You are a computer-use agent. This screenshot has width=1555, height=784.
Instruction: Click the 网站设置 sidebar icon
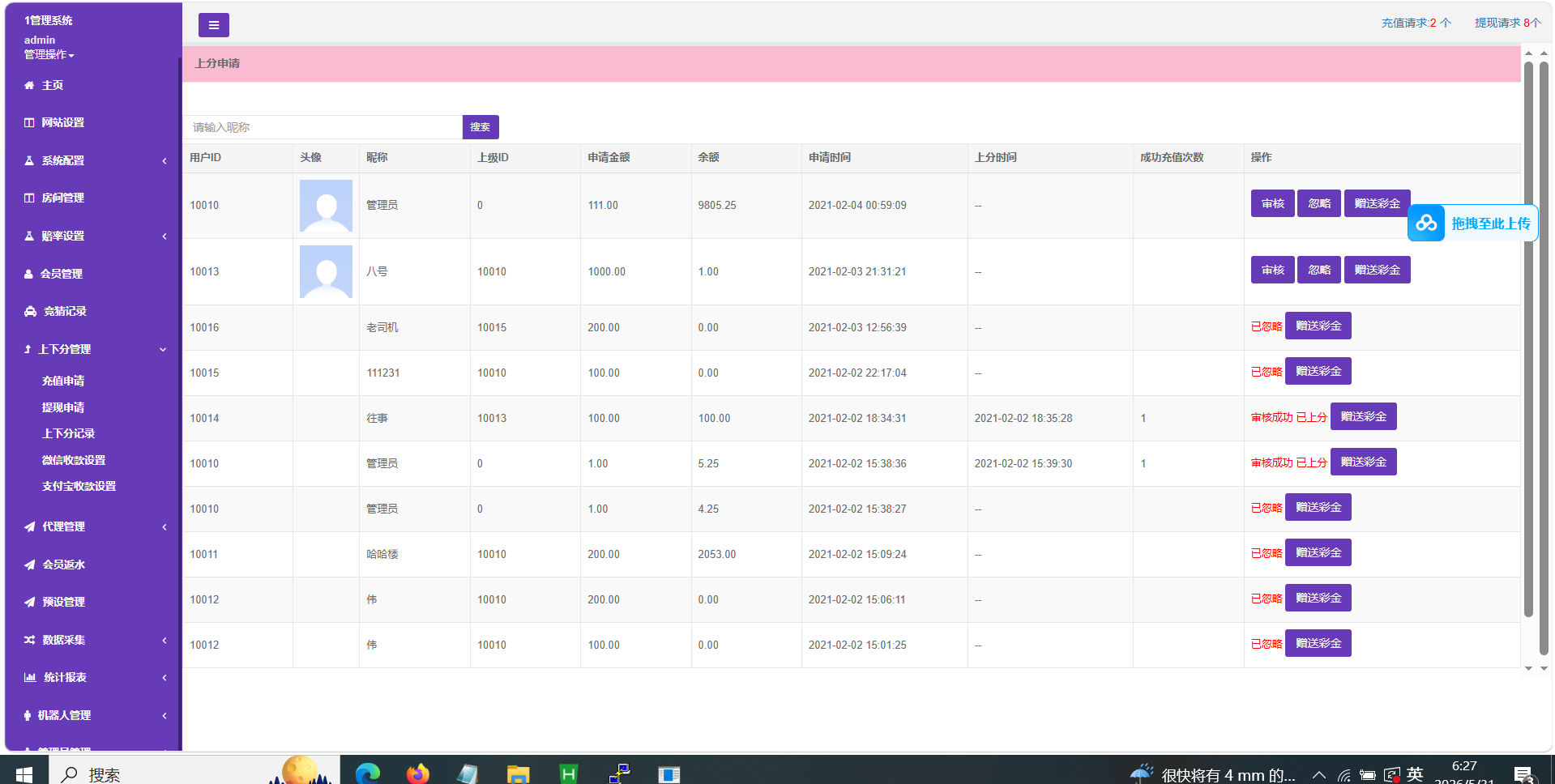click(29, 122)
